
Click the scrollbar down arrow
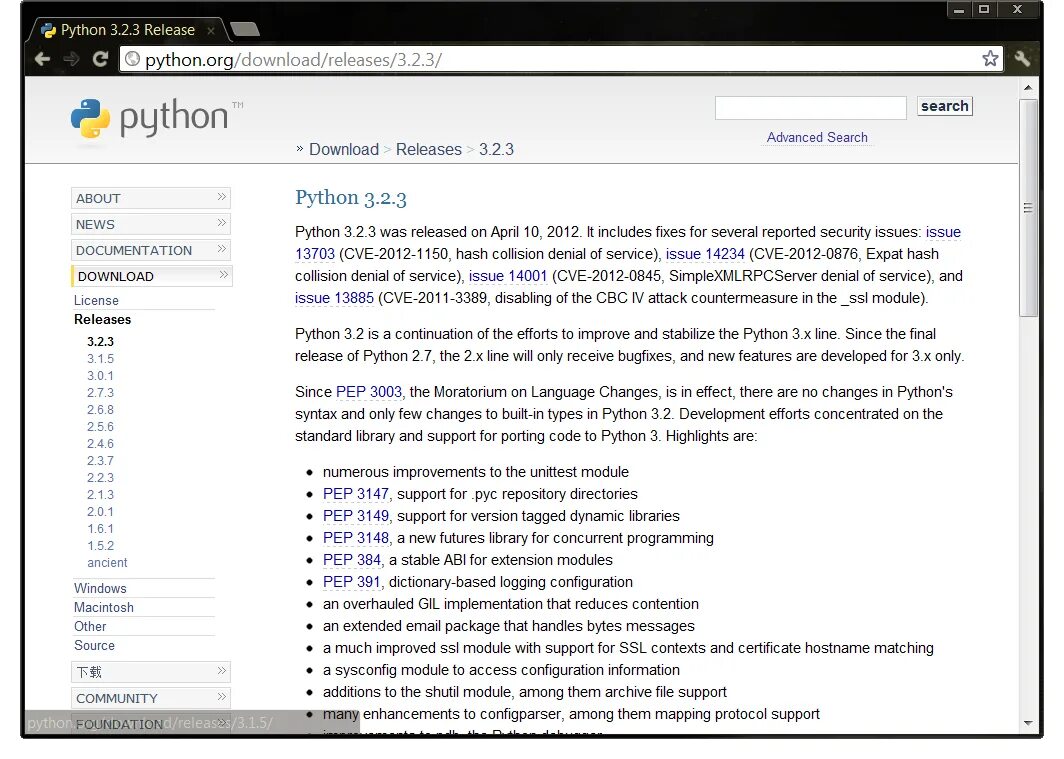pyautogui.click(x=1028, y=723)
